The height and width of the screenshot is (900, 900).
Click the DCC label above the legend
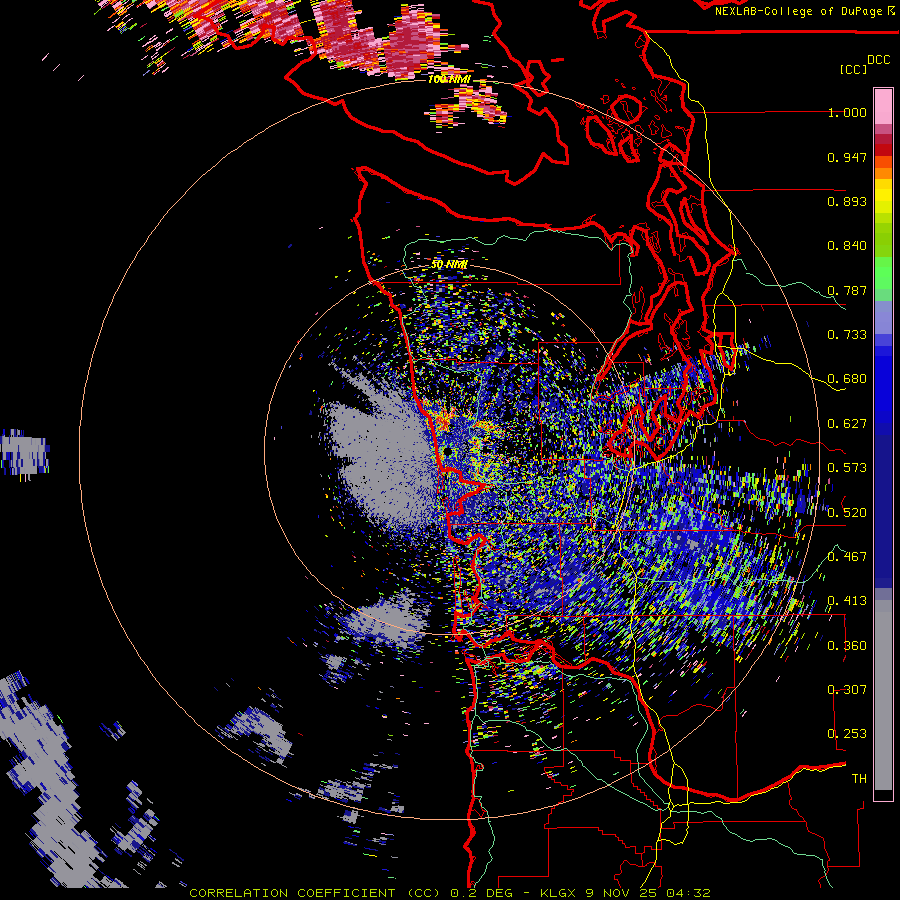[878, 60]
